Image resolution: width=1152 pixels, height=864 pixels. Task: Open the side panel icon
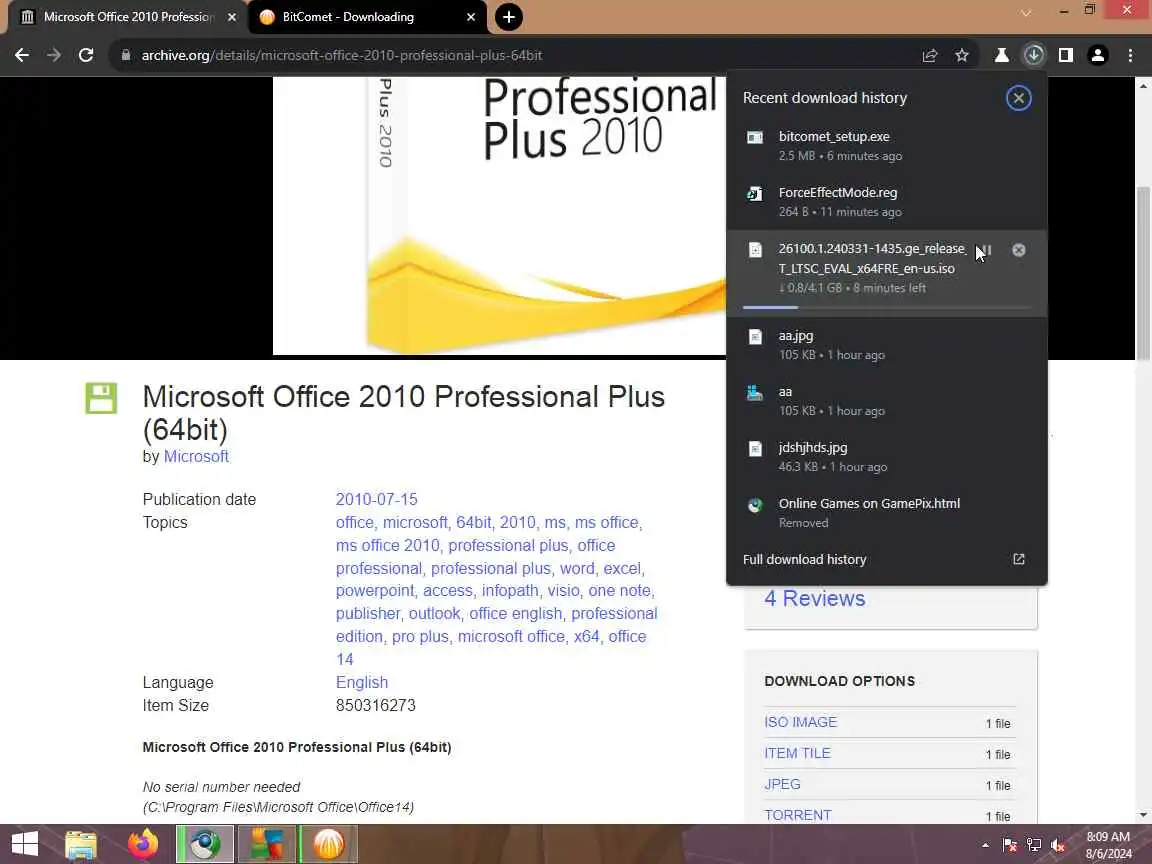tap(1066, 55)
